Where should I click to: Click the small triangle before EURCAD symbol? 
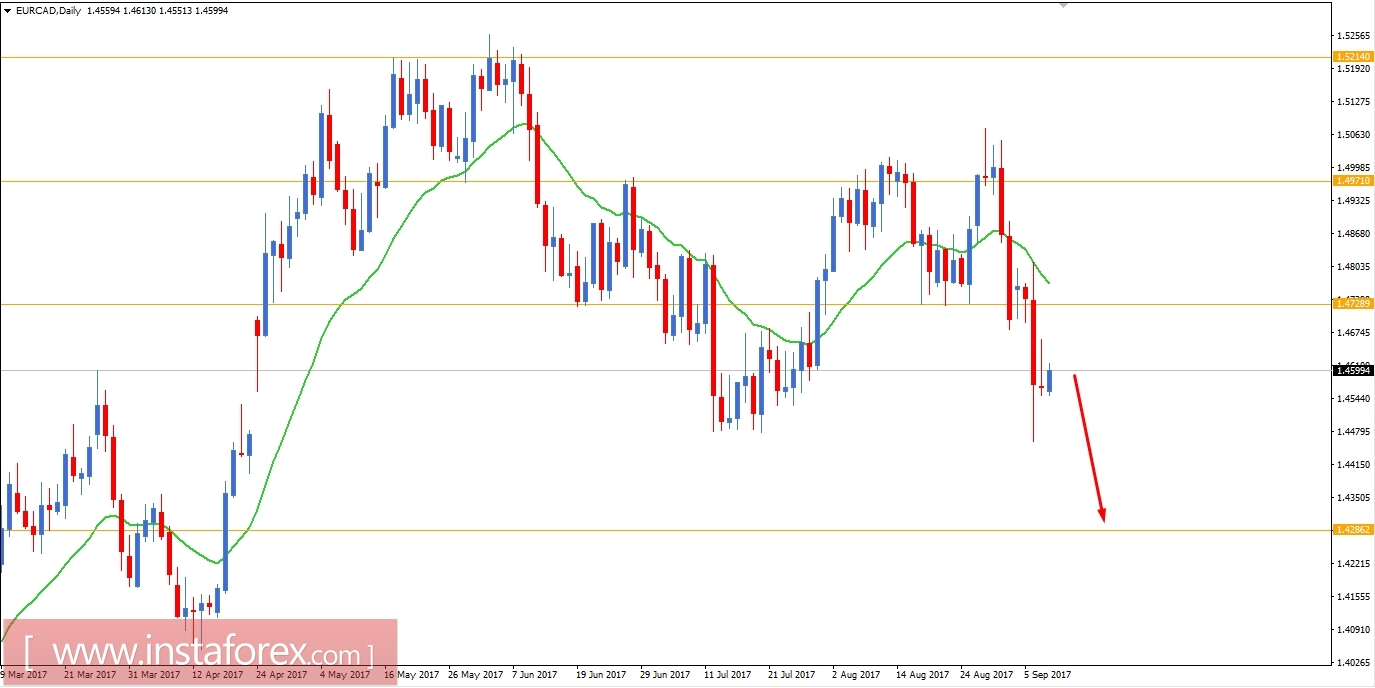(9, 10)
